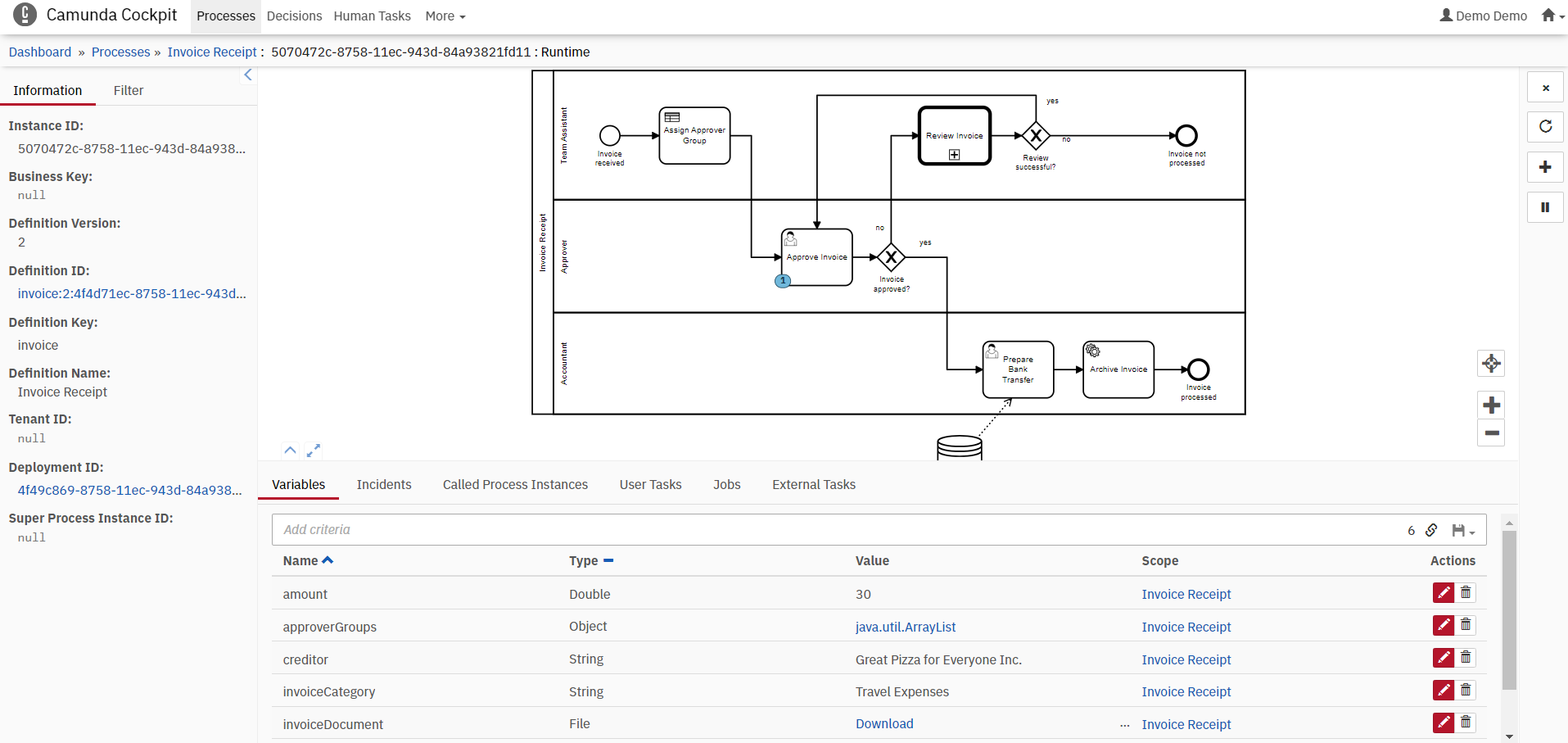Download the invoiceDocument file
The image size is (1568, 743).
tap(884, 724)
